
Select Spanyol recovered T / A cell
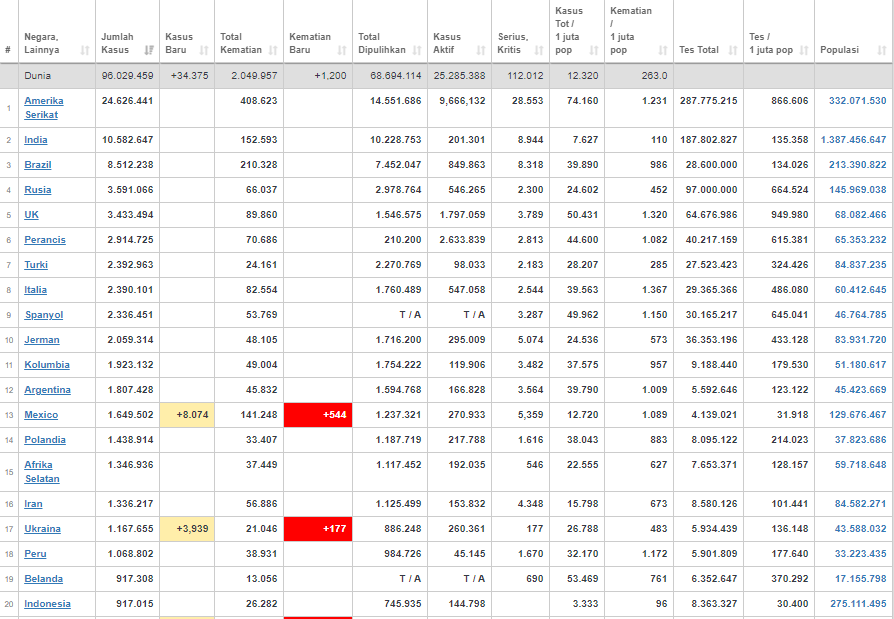pyautogui.click(x=411, y=315)
